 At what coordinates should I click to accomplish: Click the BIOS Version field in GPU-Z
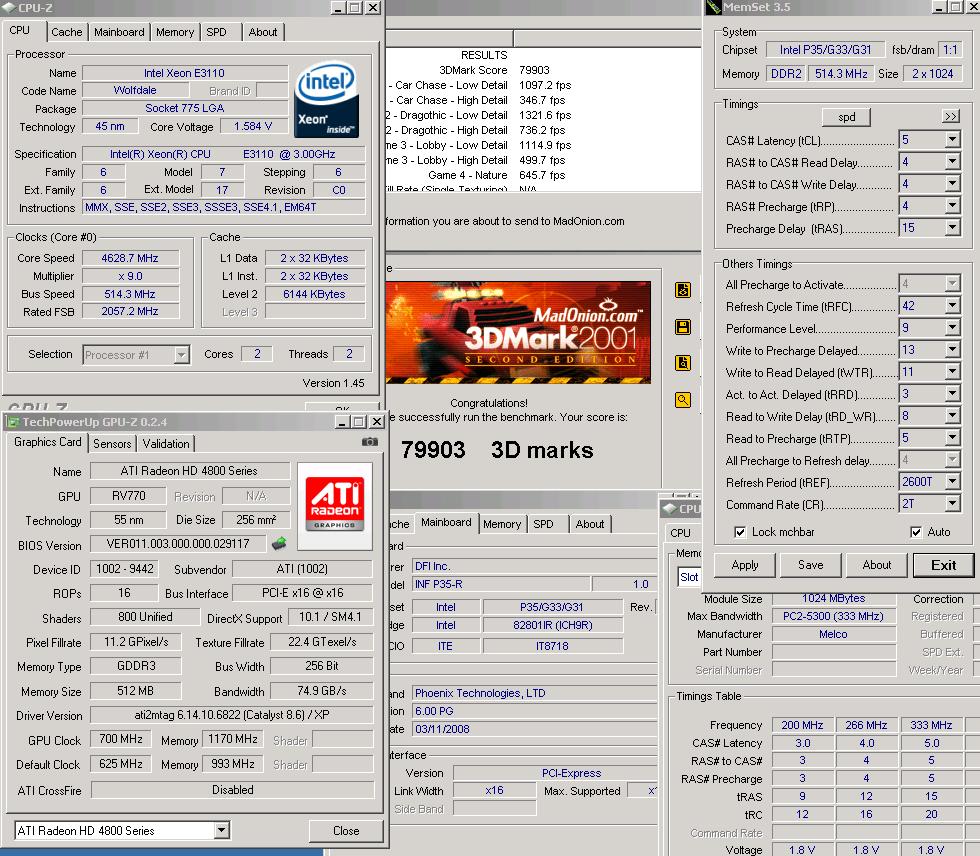click(x=178, y=544)
